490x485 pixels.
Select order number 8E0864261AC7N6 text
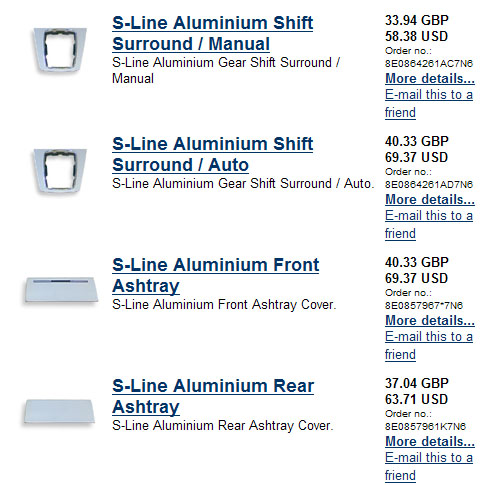click(x=429, y=63)
